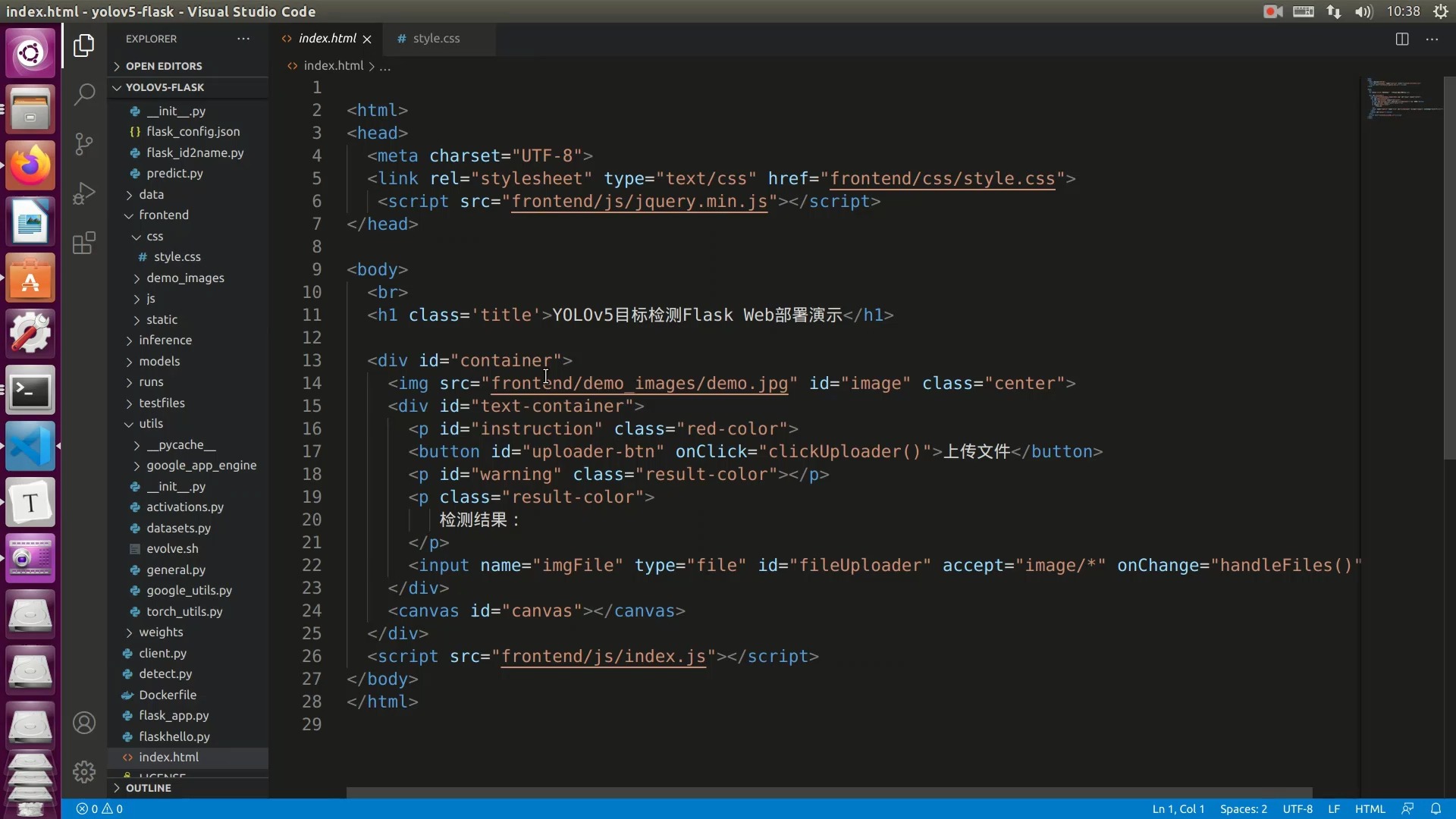Select the Extensions icon in activity bar
This screenshot has width=1456, height=819.
coord(84,243)
